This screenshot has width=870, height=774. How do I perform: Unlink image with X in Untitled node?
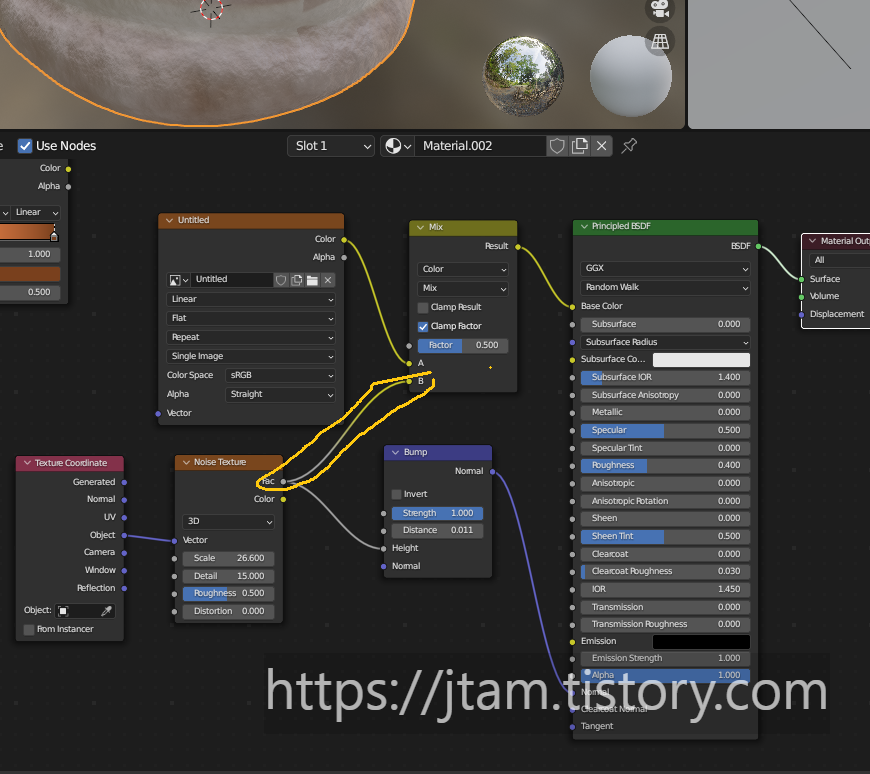pos(328,280)
